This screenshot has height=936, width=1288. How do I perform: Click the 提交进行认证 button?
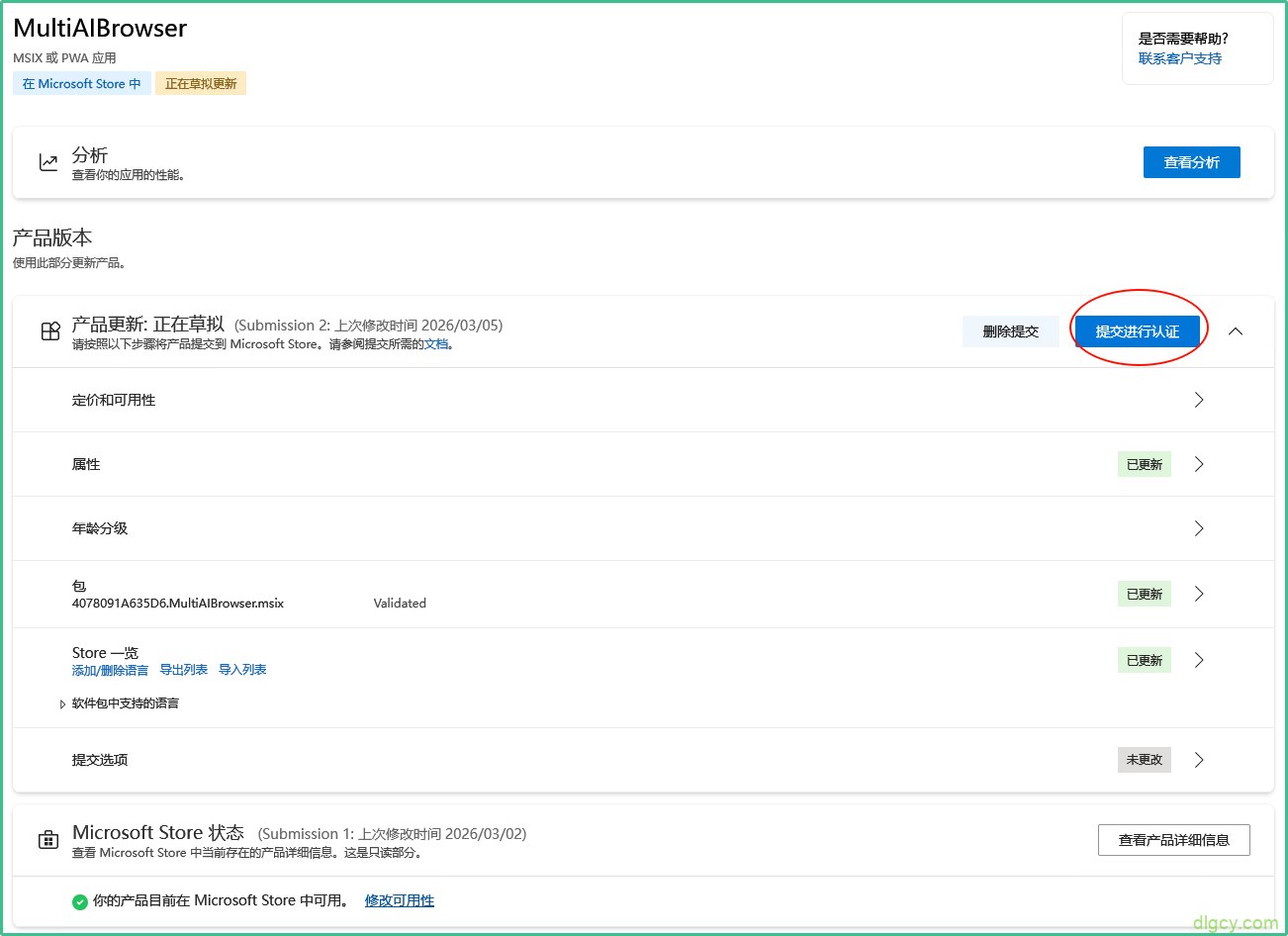coord(1138,331)
